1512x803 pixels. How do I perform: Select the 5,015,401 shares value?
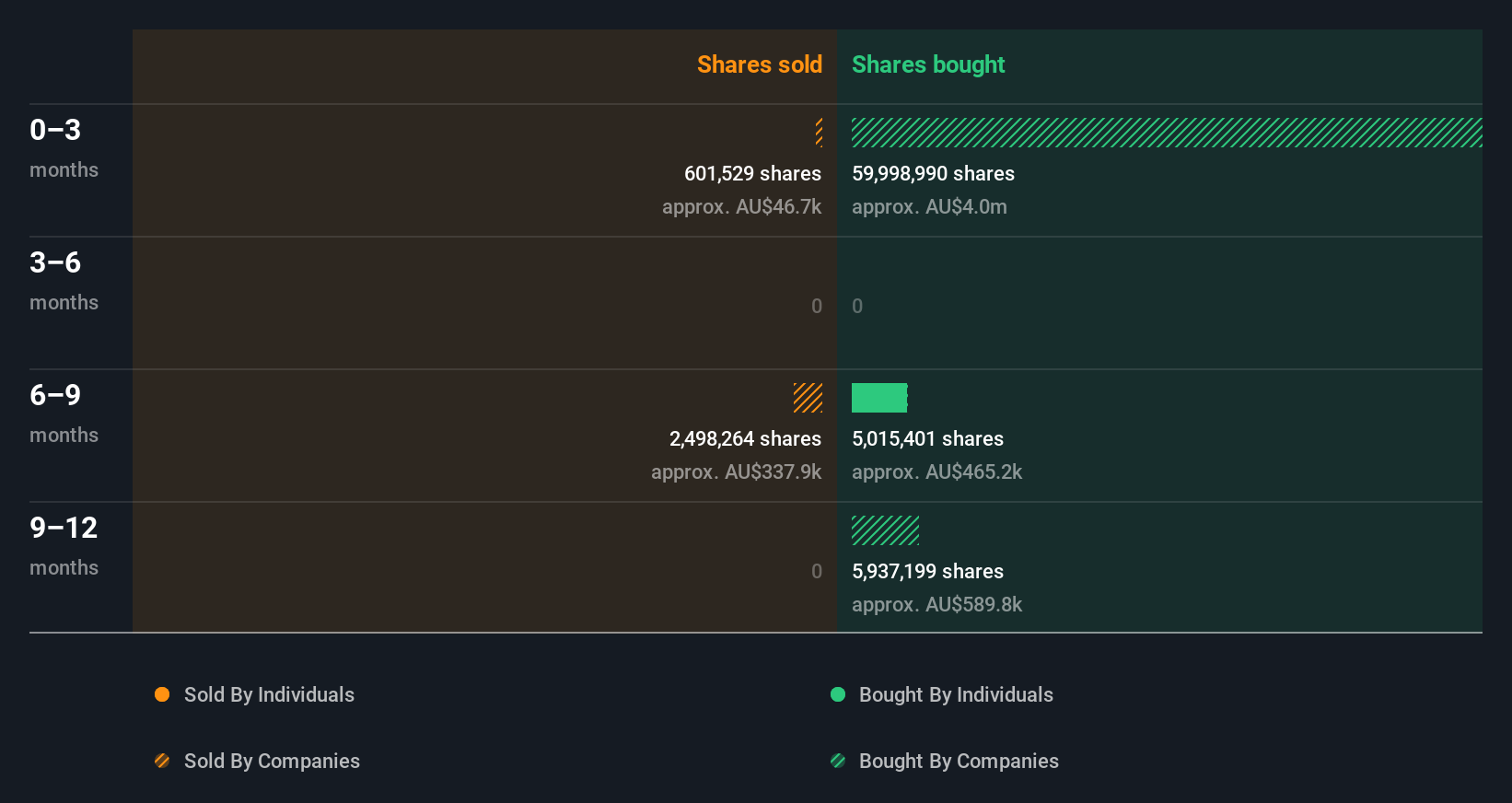point(927,439)
